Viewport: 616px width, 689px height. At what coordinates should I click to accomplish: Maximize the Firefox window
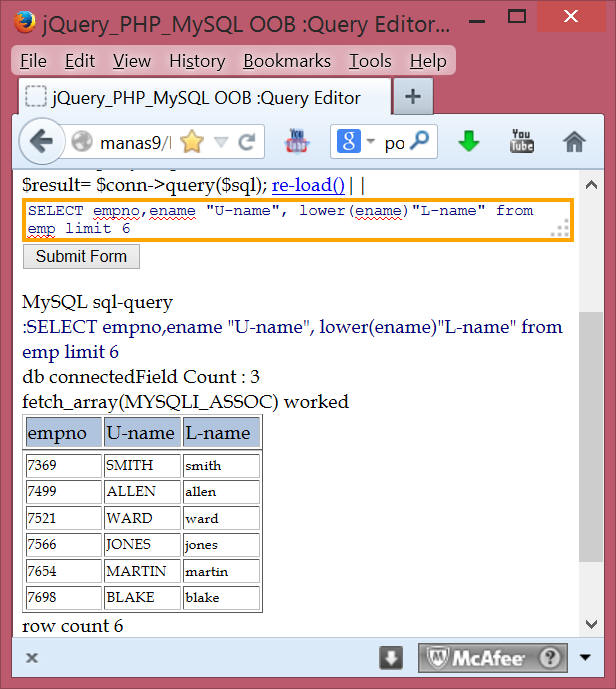click(517, 17)
